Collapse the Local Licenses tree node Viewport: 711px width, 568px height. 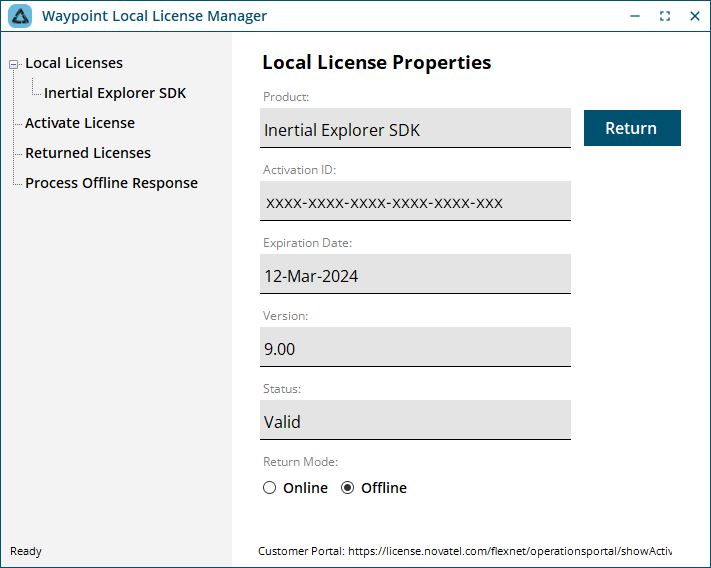coord(14,64)
